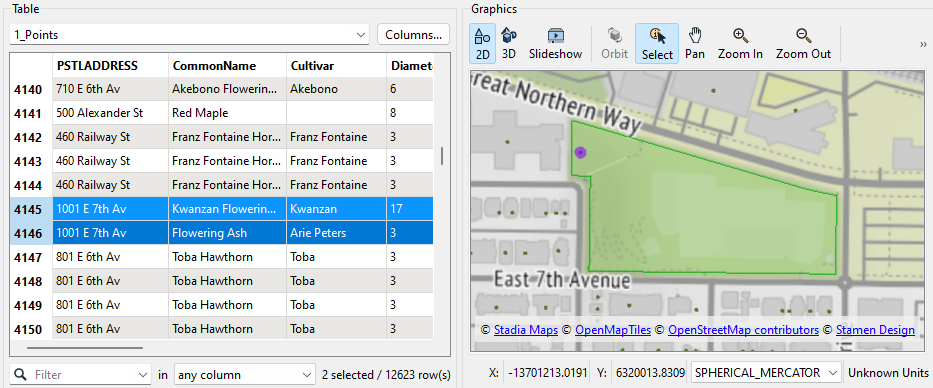Image resolution: width=933 pixels, height=388 pixels.
Task: Click the table's vertical scrollbar thumb
Action: point(442,156)
